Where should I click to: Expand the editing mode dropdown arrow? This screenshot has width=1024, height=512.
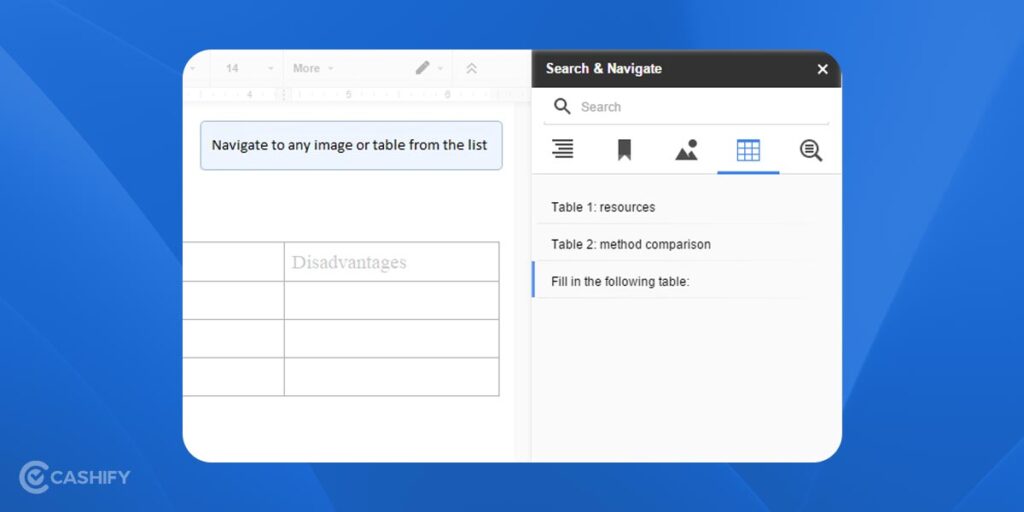(x=440, y=69)
